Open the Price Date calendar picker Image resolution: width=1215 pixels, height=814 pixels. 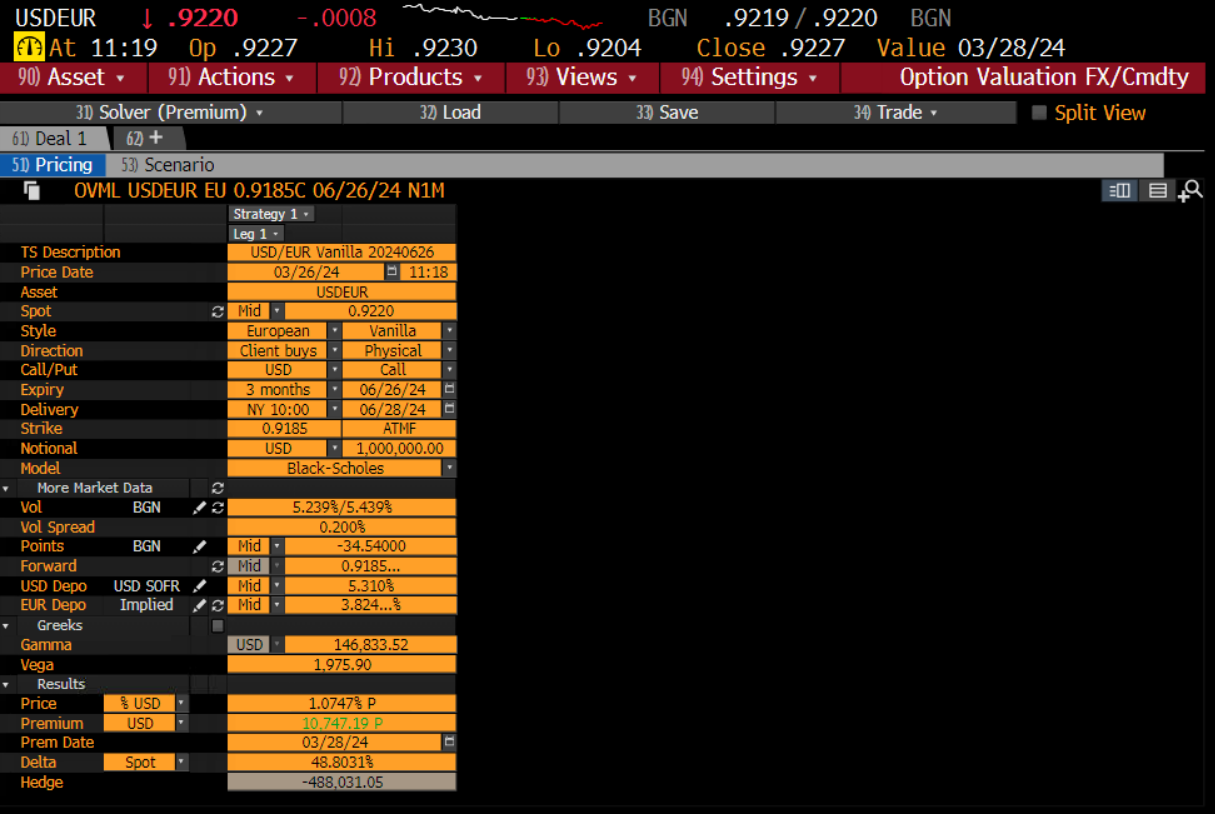tap(391, 272)
